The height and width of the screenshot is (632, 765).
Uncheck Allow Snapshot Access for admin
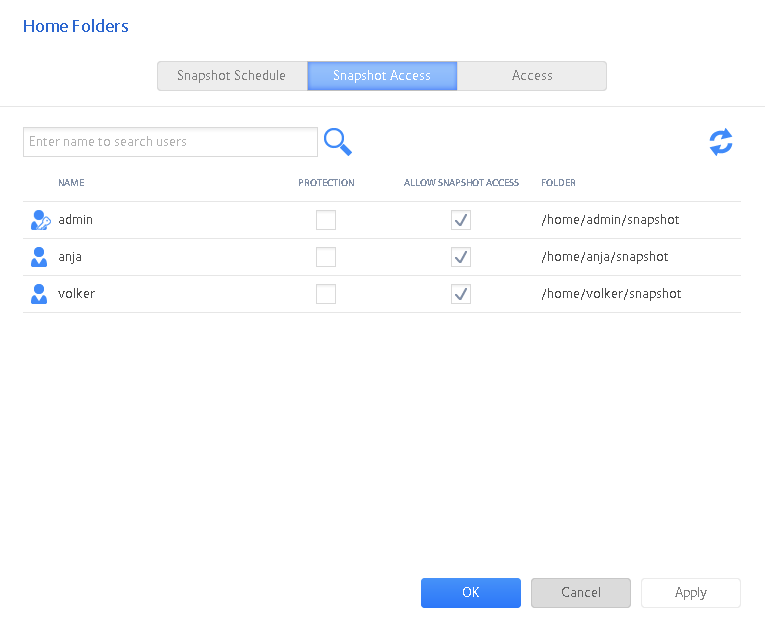point(461,220)
